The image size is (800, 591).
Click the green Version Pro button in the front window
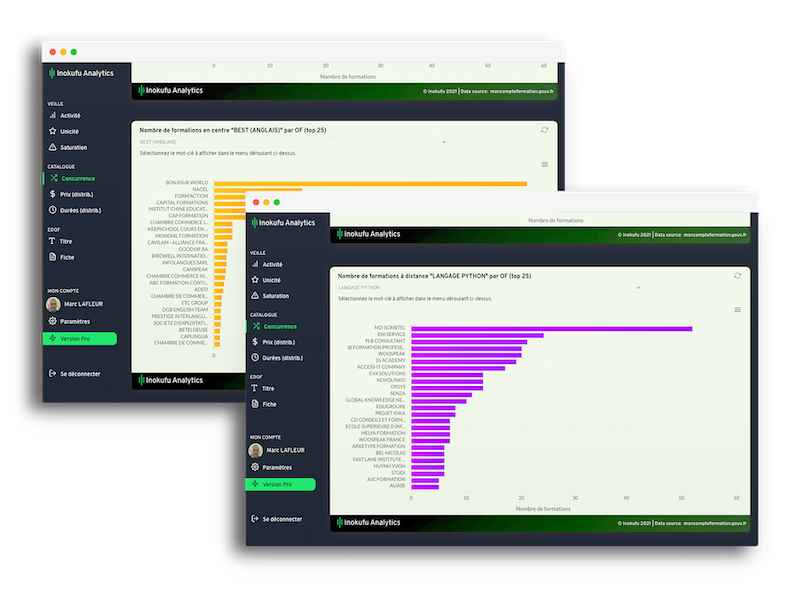point(280,484)
